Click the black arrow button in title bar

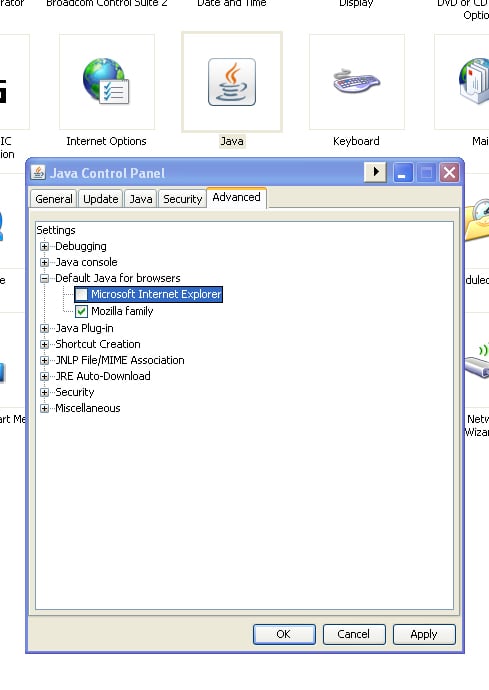click(x=375, y=172)
